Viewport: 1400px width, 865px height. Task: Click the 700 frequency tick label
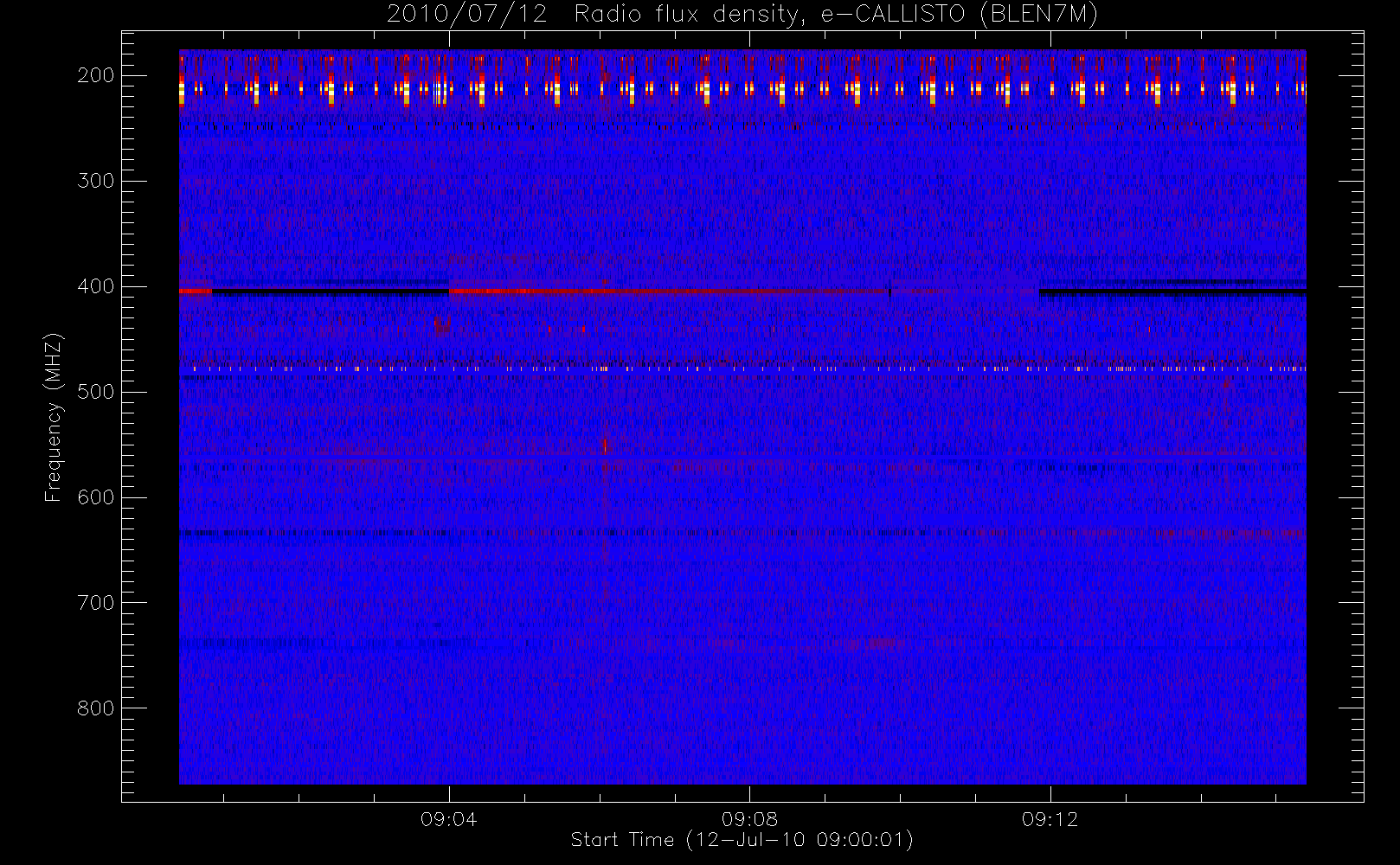(95, 603)
